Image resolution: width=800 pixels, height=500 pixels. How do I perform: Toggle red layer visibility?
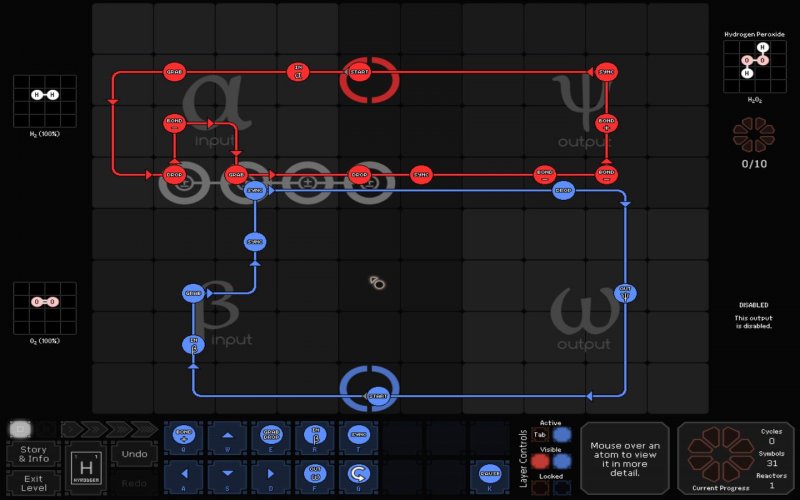[540, 462]
